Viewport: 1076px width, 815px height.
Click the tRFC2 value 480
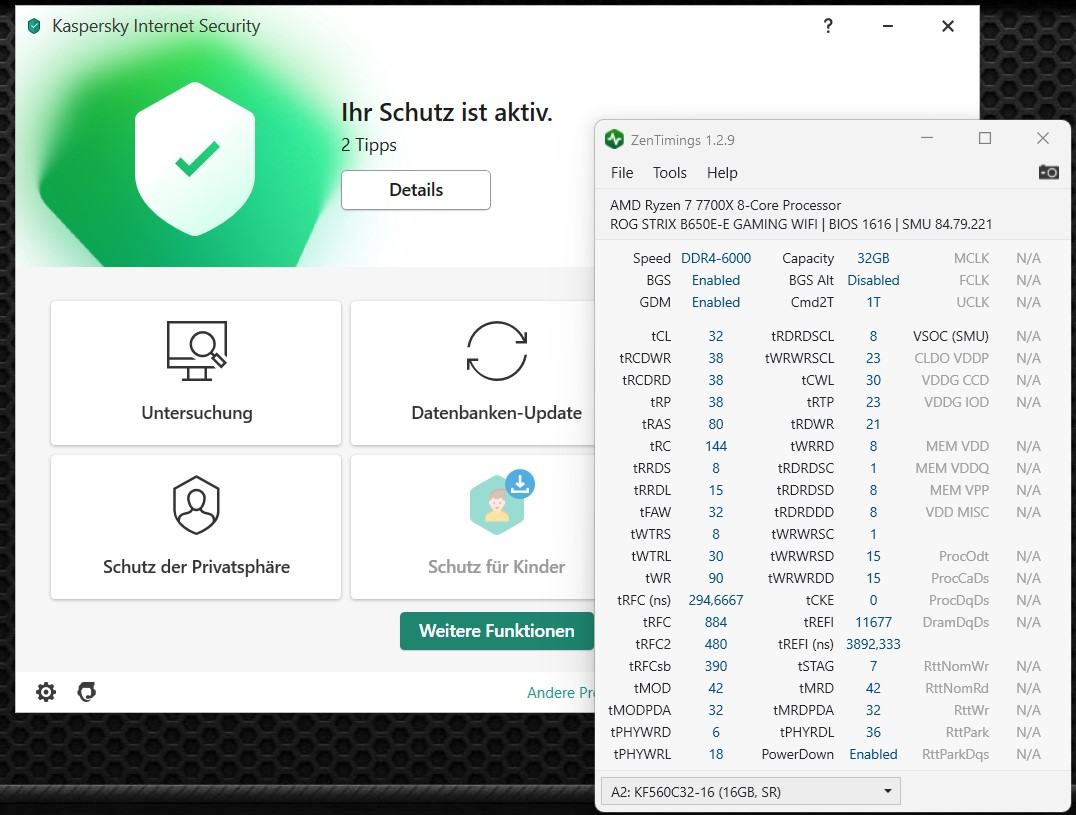point(716,644)
